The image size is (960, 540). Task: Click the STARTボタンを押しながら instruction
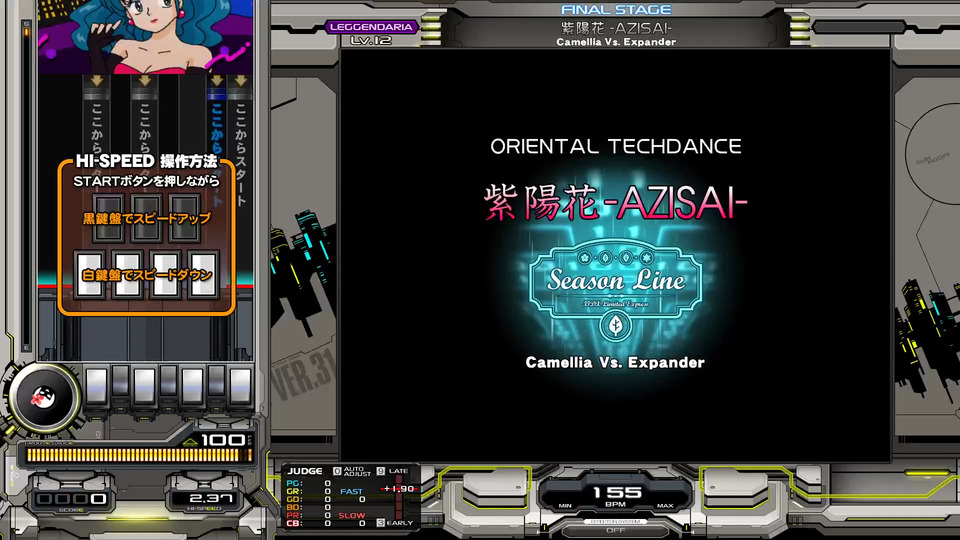coord(146,181)
